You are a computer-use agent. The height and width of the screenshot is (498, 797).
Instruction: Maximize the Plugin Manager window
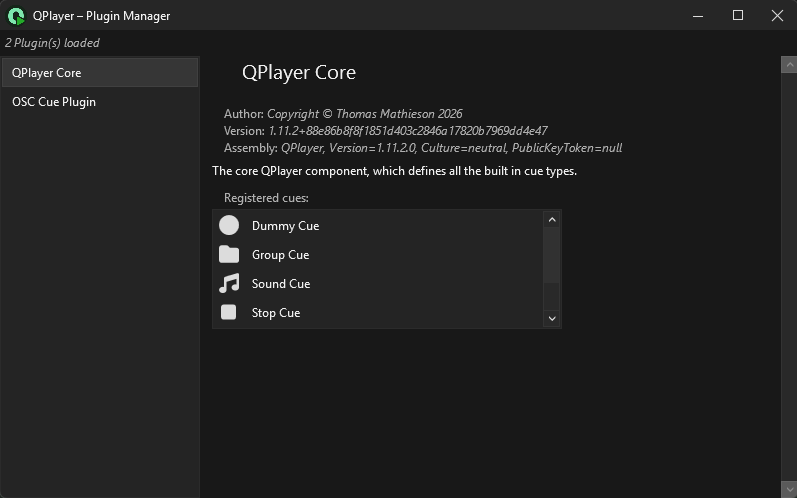(738, 16)
